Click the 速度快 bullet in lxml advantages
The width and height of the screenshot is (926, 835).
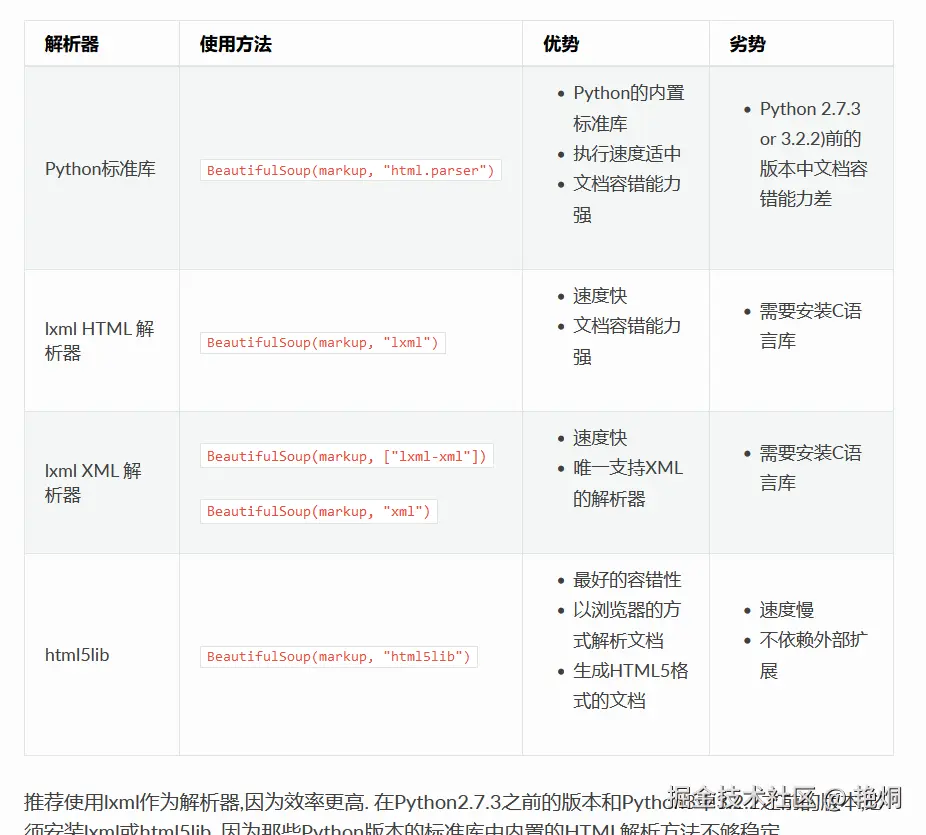click(598, 295)
